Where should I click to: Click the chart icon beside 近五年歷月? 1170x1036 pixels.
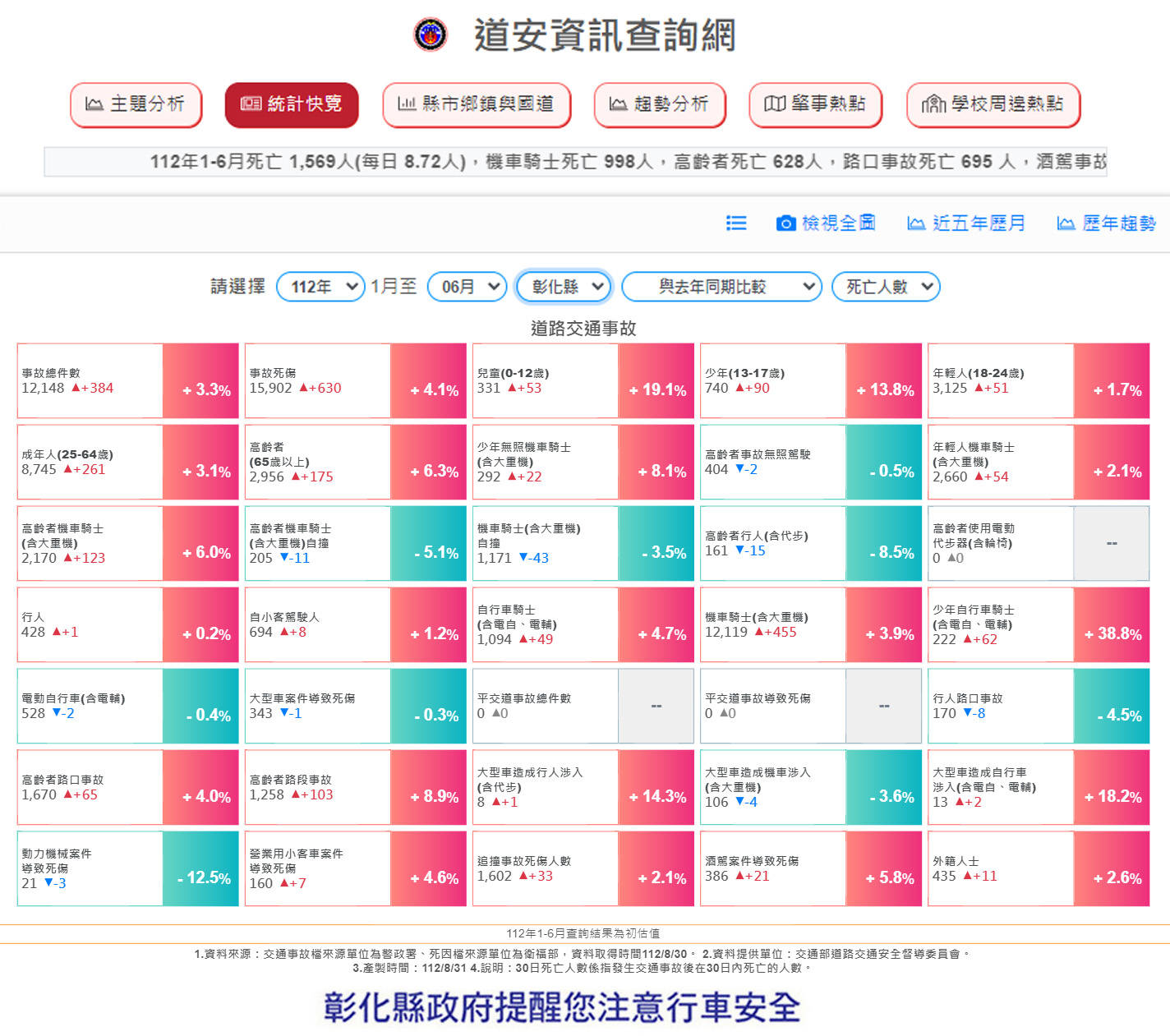pyautogui.click(x=915, y=223)
